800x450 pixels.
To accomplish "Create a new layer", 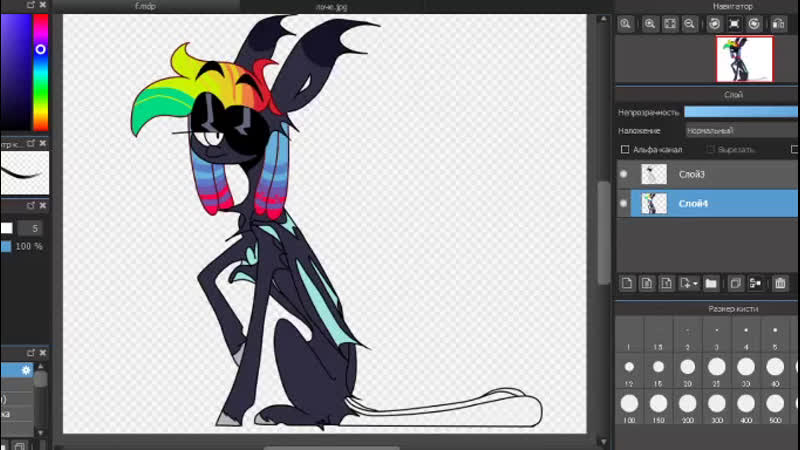I will click(628, 283).
